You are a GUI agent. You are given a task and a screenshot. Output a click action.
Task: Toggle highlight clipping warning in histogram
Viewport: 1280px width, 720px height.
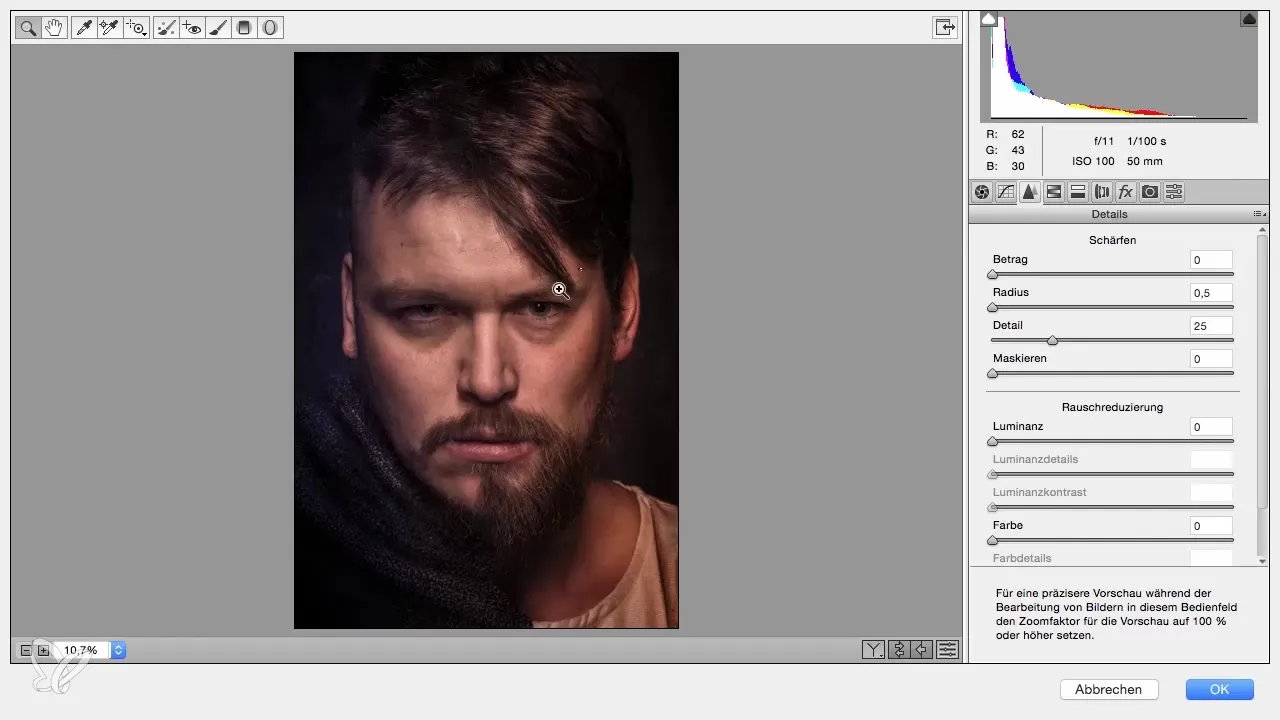tap(1249, 18)
